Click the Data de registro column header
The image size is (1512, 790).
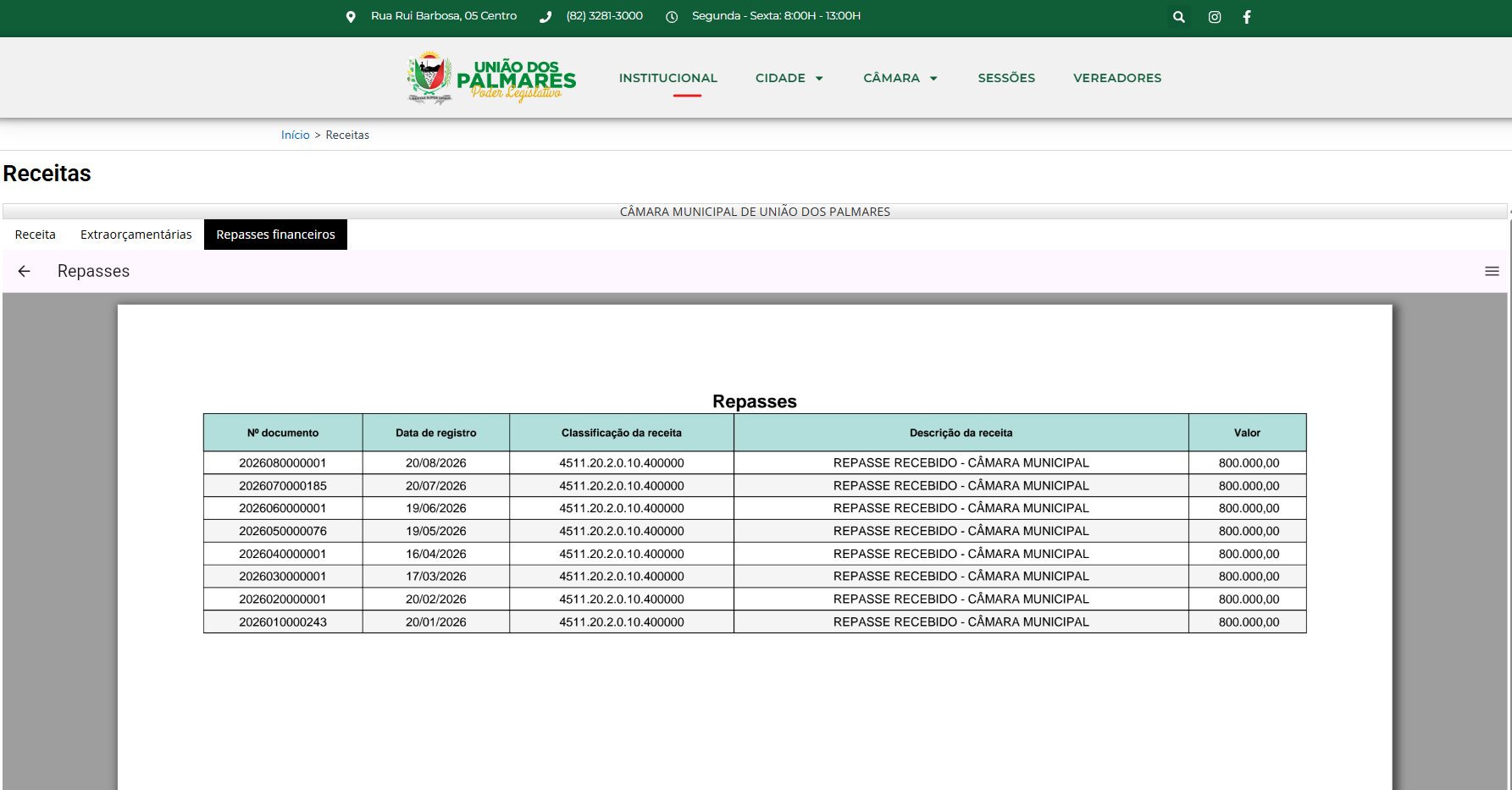coord(436,433)
